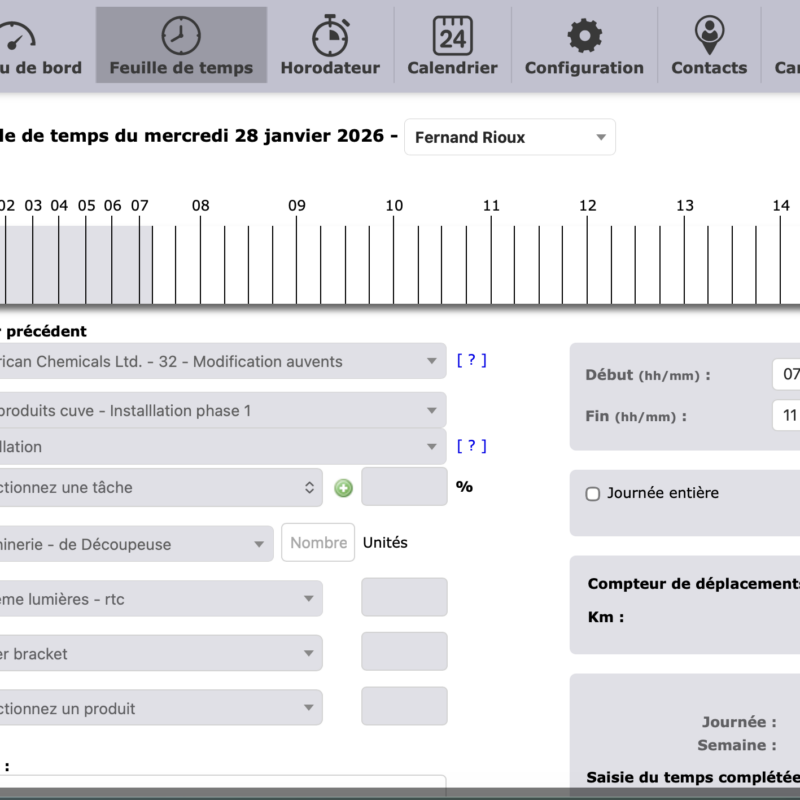This screenshot has height=800, width=800.
Task: Click the help link beside installation dropdown
Action: click(472, 446)
